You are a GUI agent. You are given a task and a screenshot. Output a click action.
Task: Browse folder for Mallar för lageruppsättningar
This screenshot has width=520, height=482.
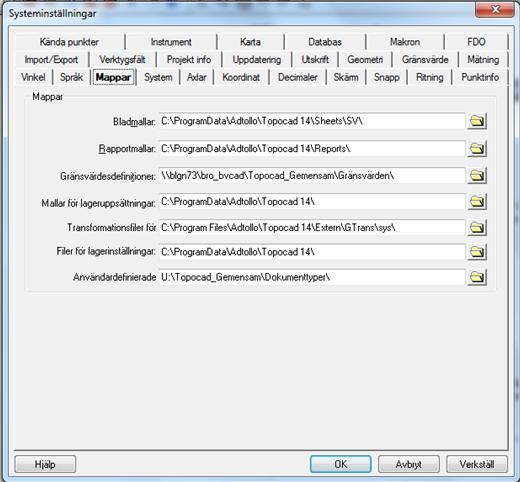click(x=477, y=202)
